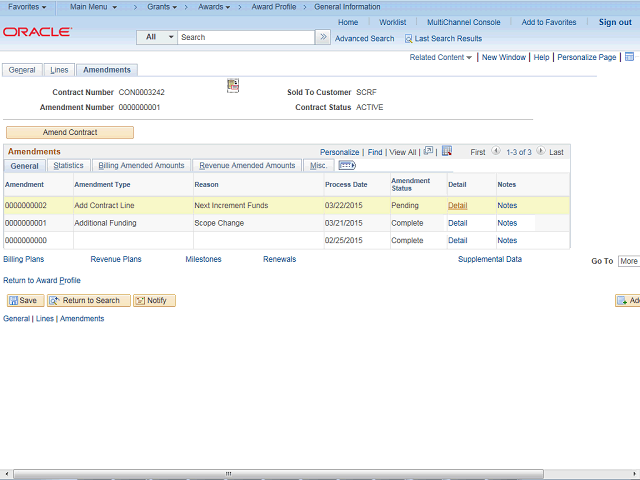Open the Revenue Plans link
The image size is (640, 480).
[116, 259]
